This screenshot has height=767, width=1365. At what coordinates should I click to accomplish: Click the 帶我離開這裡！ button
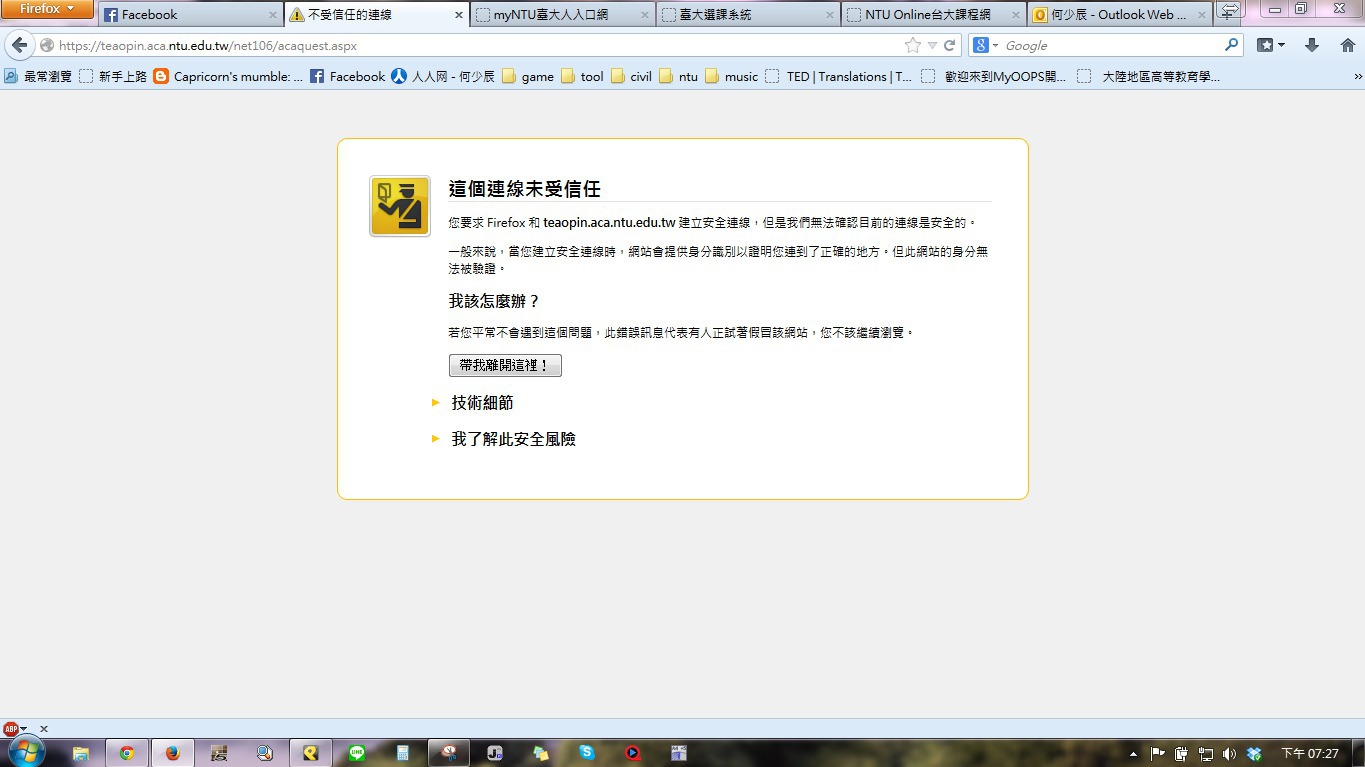505,366
